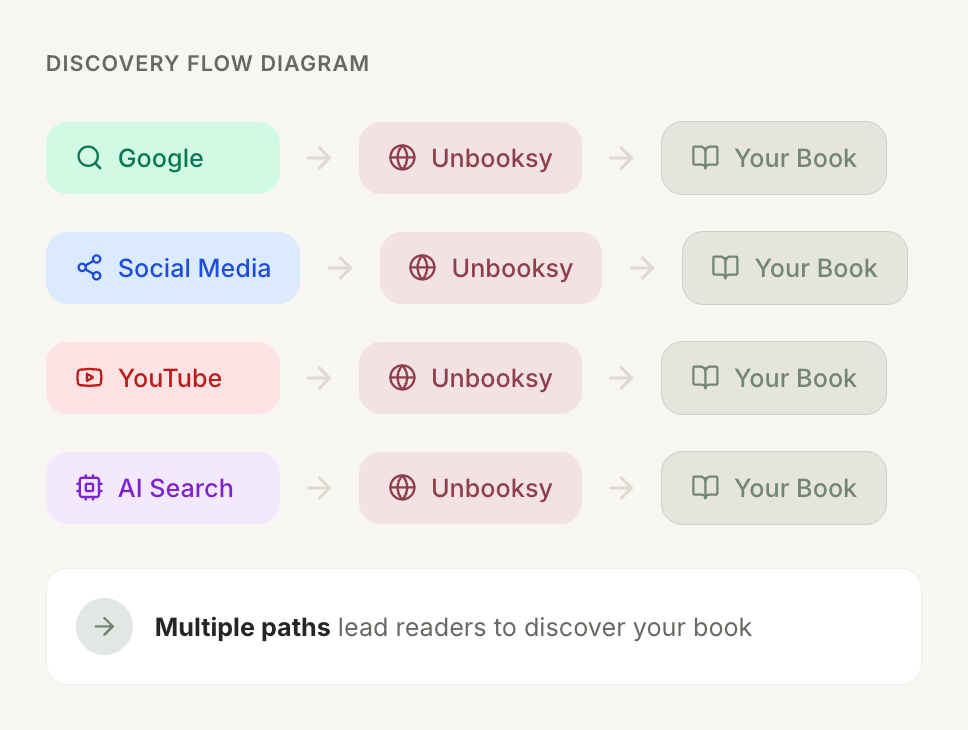Select the red YouTube source pill
The width and height of the screenshot is (968, 730).
163,377
